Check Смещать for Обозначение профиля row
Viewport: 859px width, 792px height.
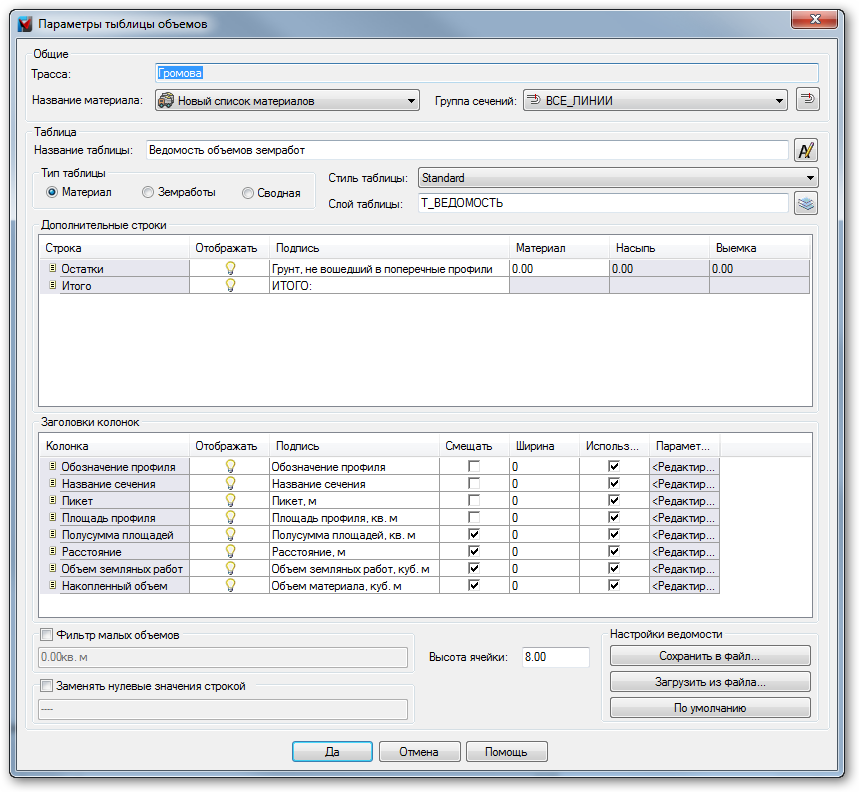point(474,467)
